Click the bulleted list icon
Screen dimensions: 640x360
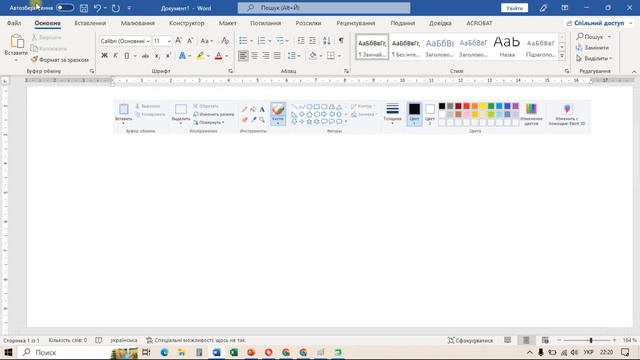click(243, 41)
